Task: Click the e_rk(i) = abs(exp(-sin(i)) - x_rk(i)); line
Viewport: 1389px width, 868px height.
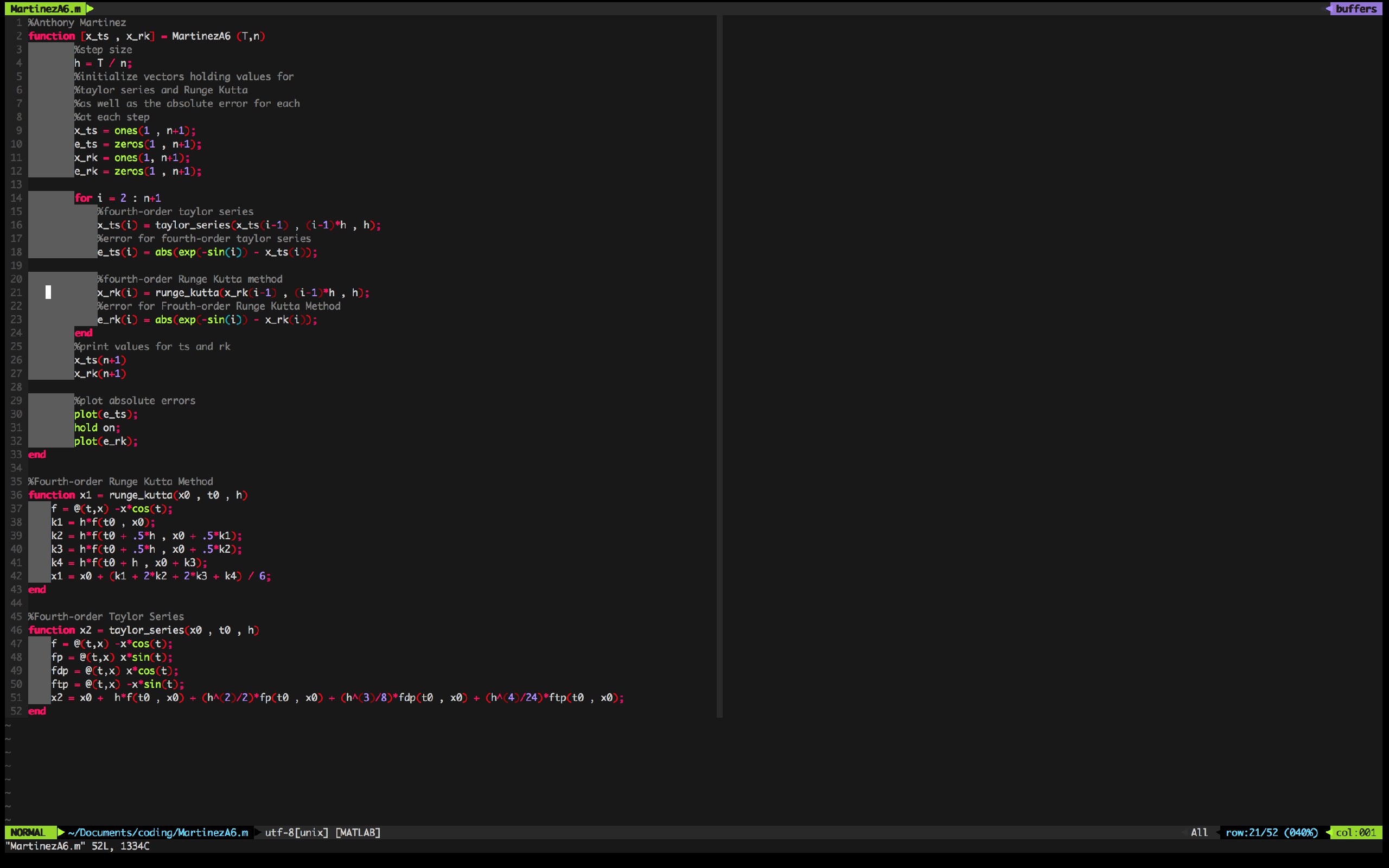Action: pyautogui.click(x=207, y=320)
